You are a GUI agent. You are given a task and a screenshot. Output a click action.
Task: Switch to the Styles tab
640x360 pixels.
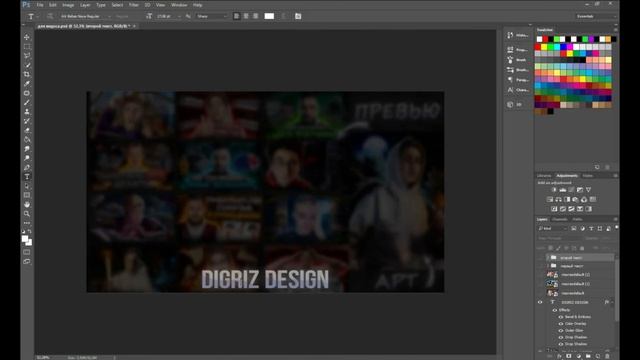[587, 176]
